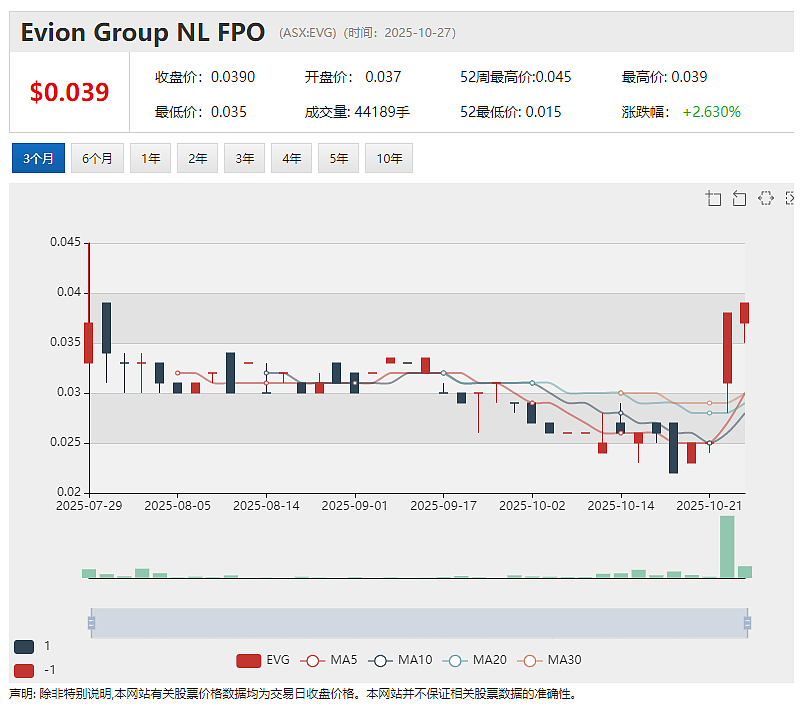Click the 声明 disclaimer text
The height and width of the screenshot is (712, 804).
tap(292, 694)
